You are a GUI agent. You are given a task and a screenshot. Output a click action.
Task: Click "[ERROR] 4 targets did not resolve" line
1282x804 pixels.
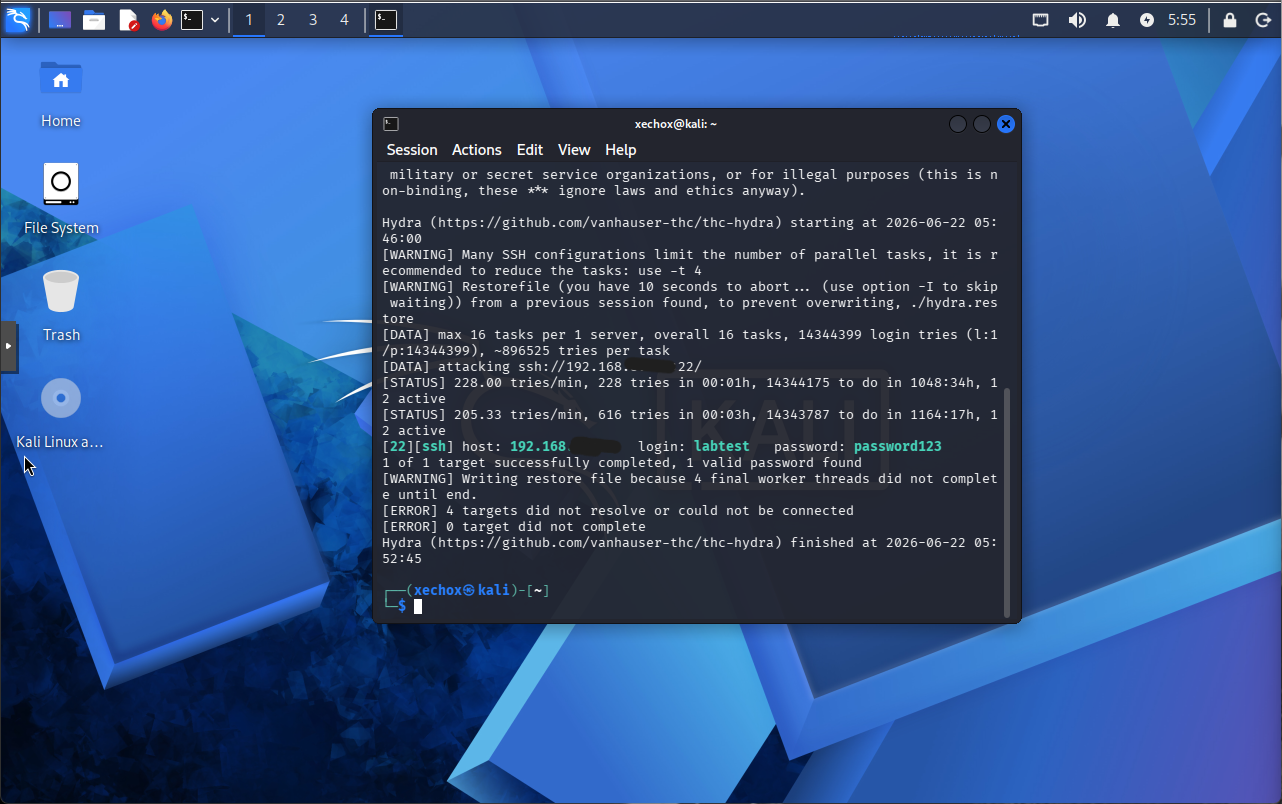click(x=618, y=510)
